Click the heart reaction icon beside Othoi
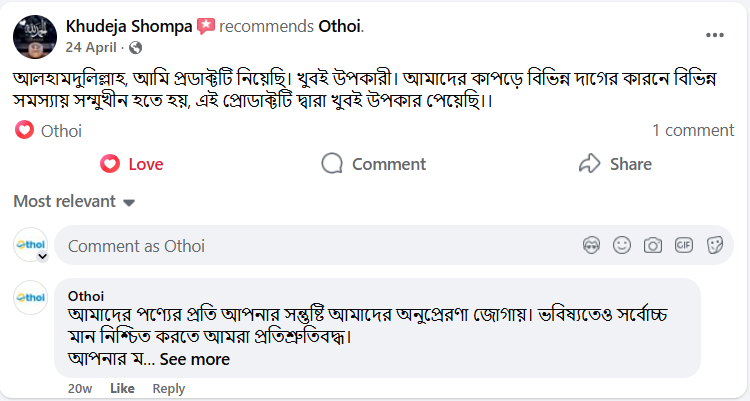750x401 pixels. (x=24, y=130)
